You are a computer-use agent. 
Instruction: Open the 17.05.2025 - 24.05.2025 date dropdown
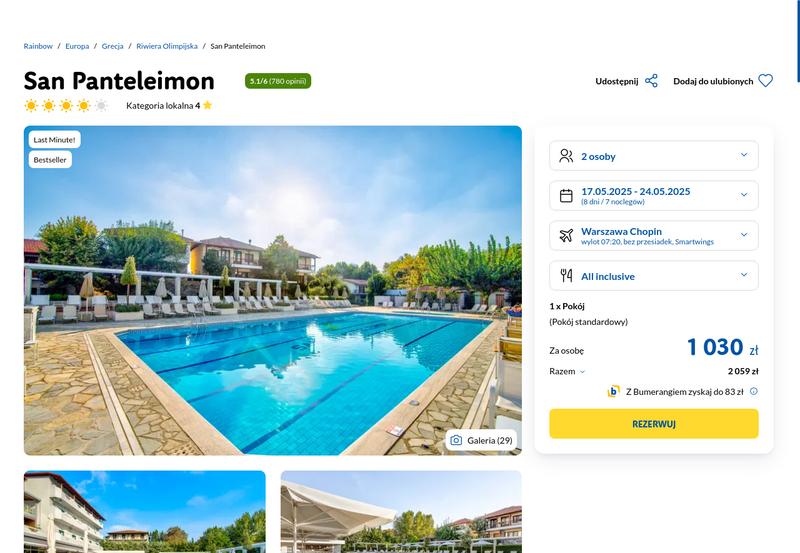654,195
